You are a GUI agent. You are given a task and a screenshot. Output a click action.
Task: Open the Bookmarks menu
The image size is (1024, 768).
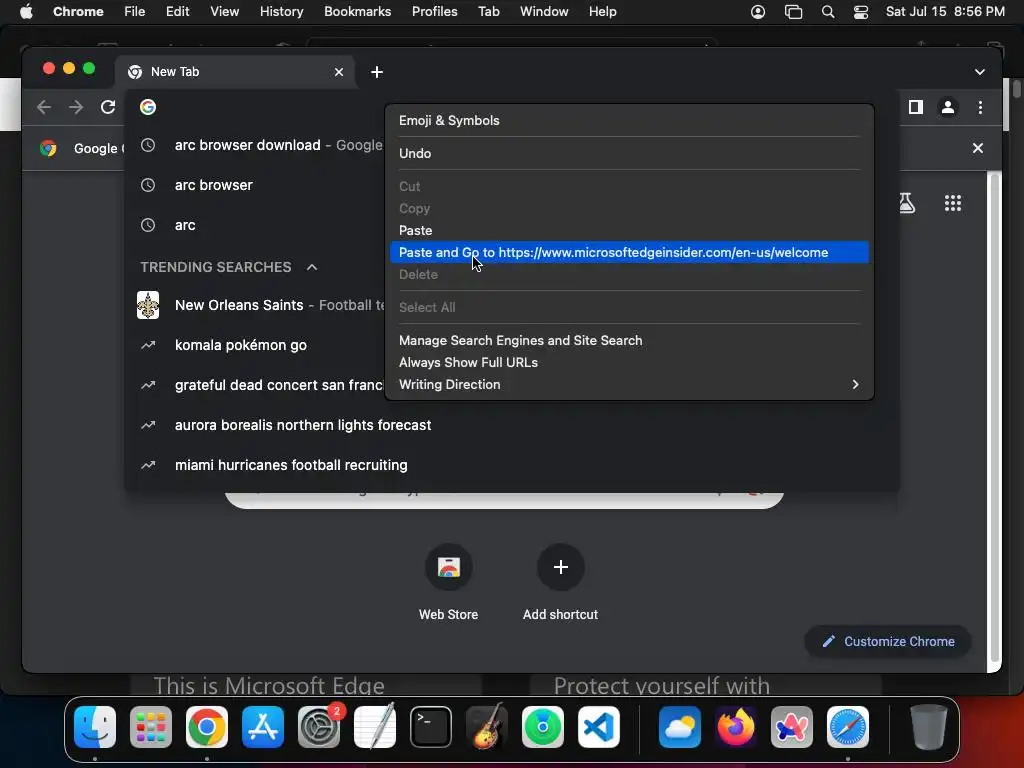coord(357,12)
